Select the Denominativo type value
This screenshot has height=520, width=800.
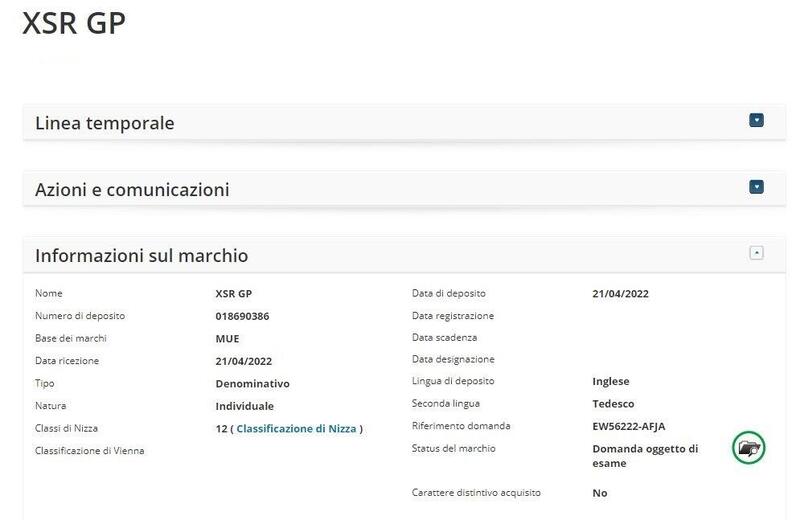coord(252,383)
